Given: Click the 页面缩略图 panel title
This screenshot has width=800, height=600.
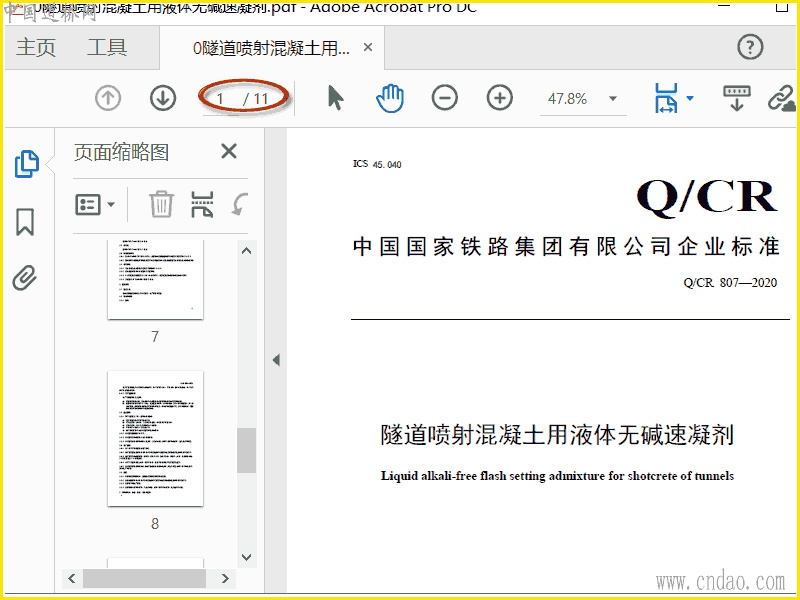Looking at the screenshot, I should [x=121, y=152].
